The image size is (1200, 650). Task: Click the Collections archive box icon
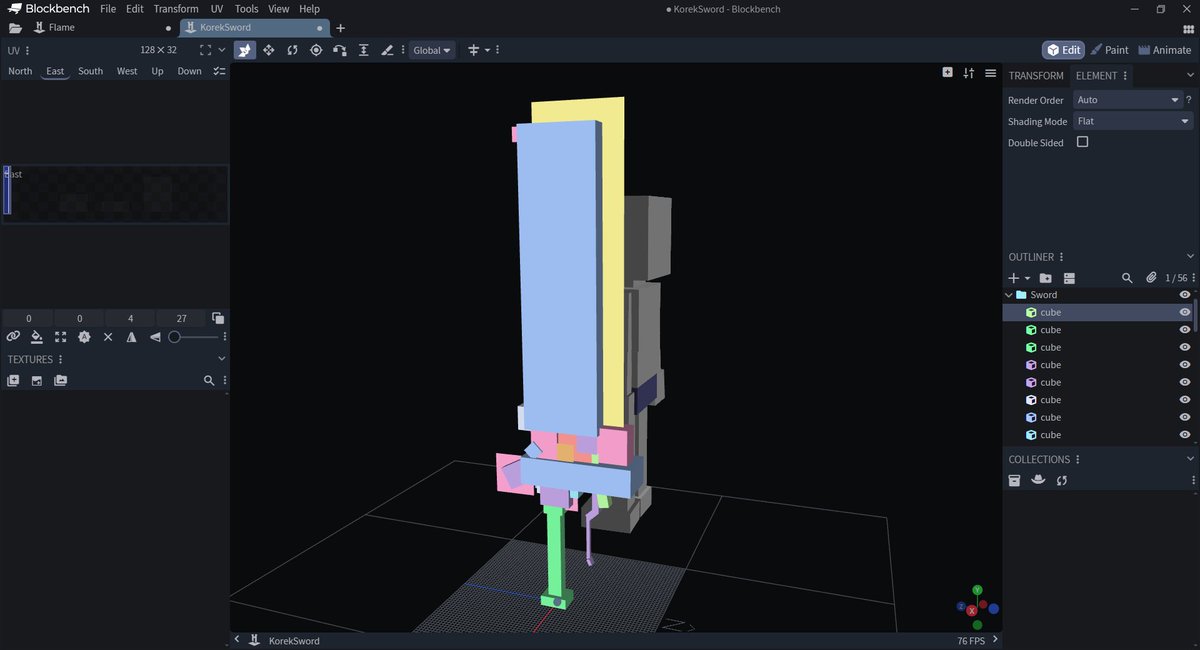tap(1014, 480)
